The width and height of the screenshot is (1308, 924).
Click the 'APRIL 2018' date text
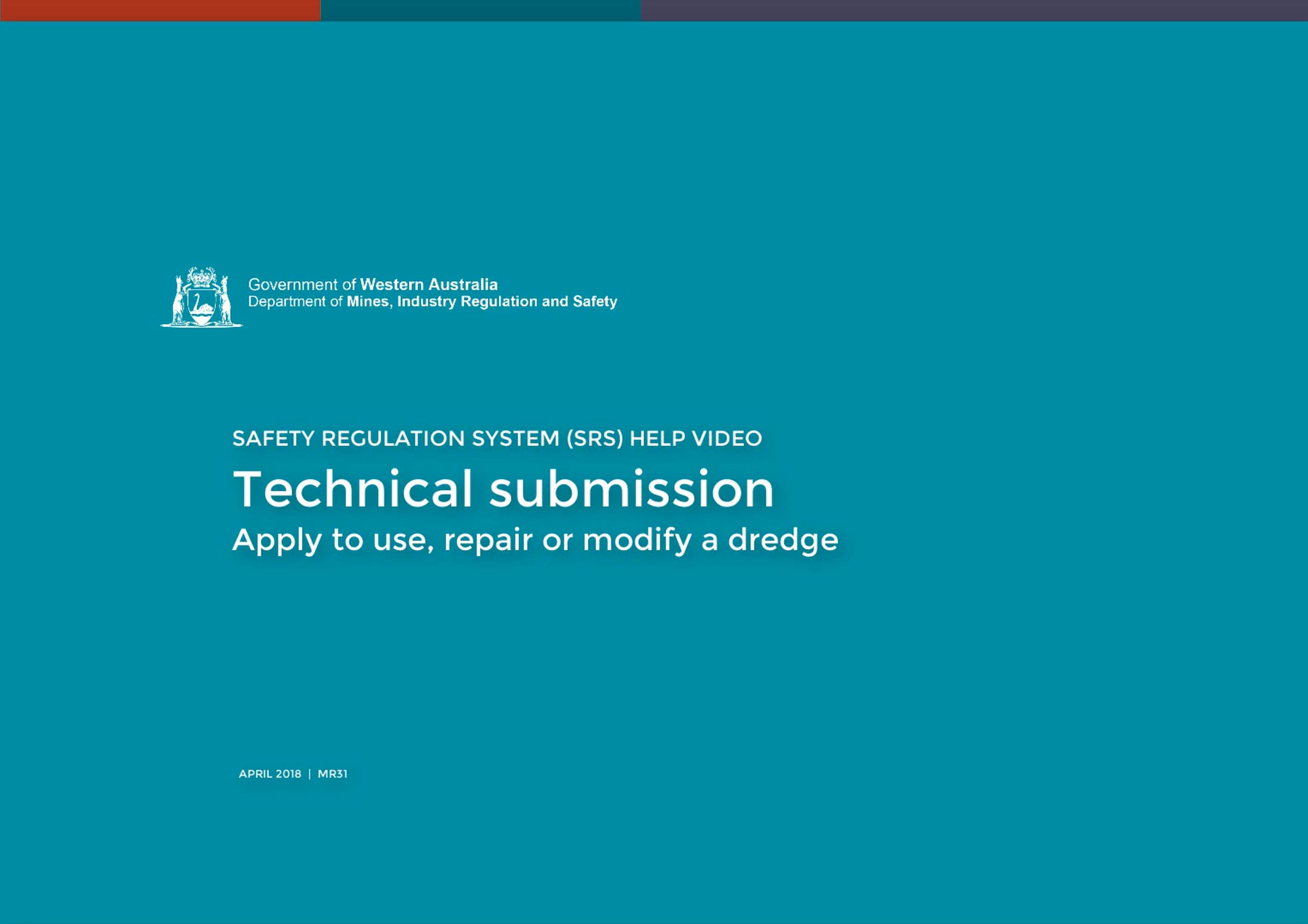pos(270,774)
